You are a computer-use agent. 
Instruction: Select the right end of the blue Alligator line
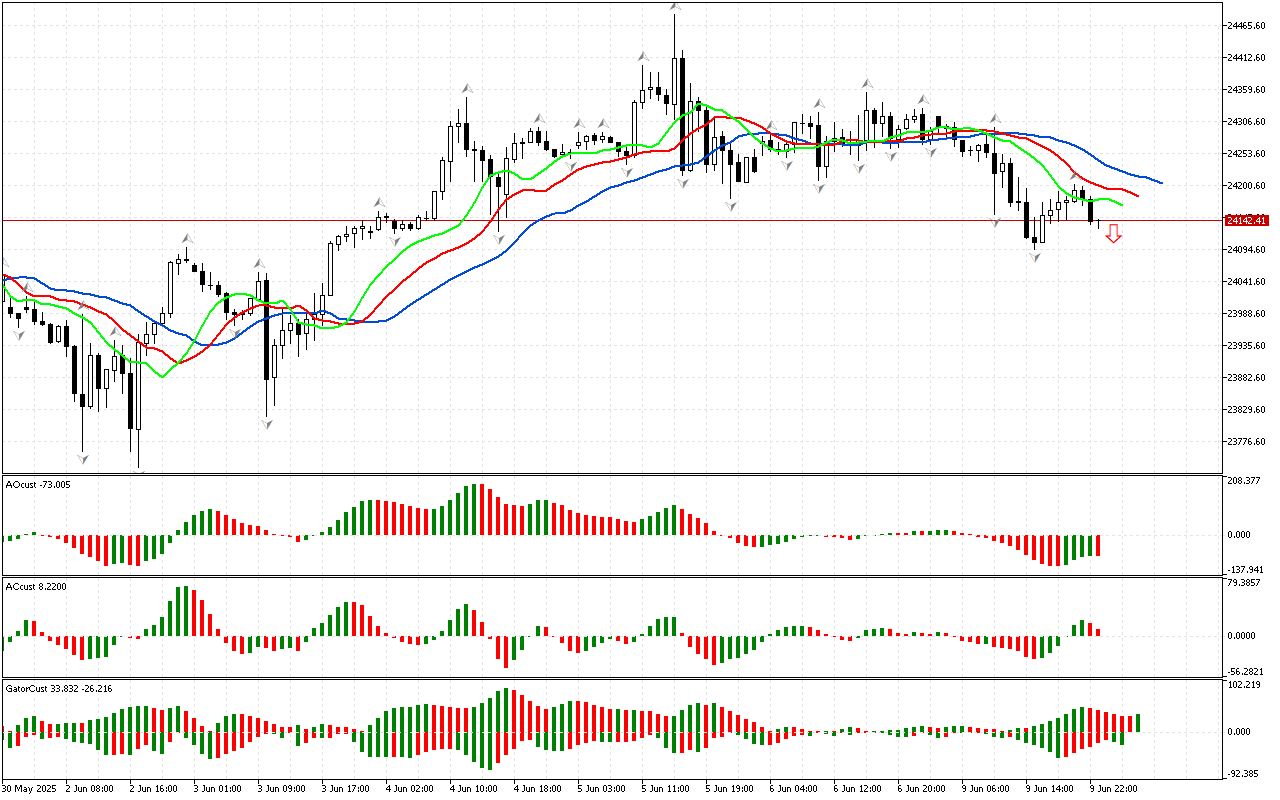pos(1160,182)
